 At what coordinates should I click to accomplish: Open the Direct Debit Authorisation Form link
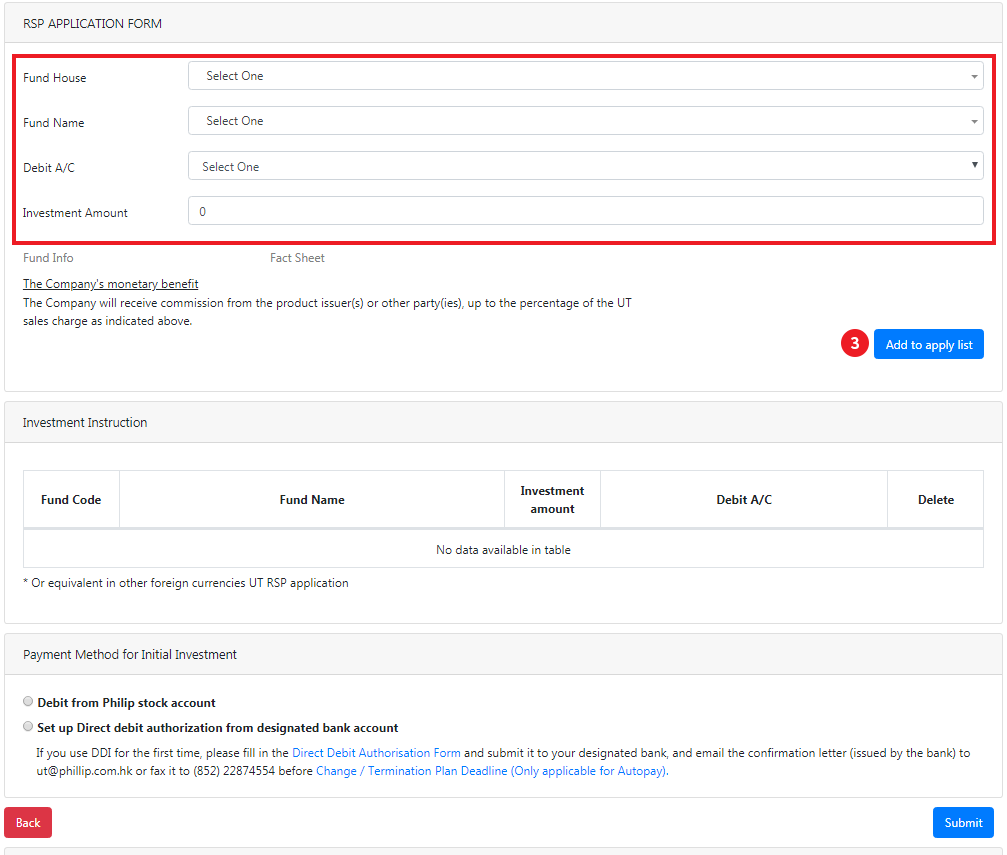point(376,753)
